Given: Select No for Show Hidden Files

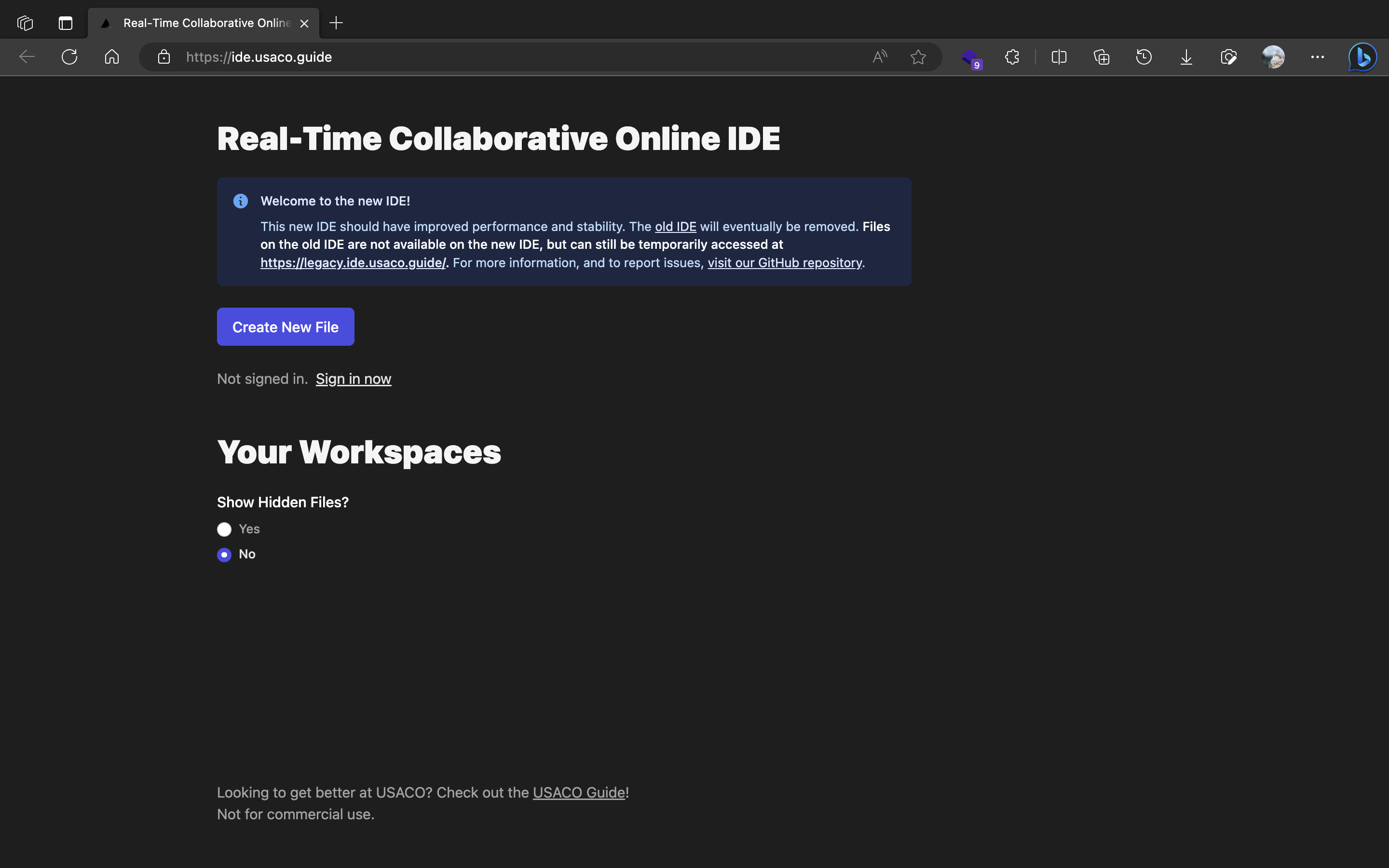Looking at the screenshot, I should [224, 555].
